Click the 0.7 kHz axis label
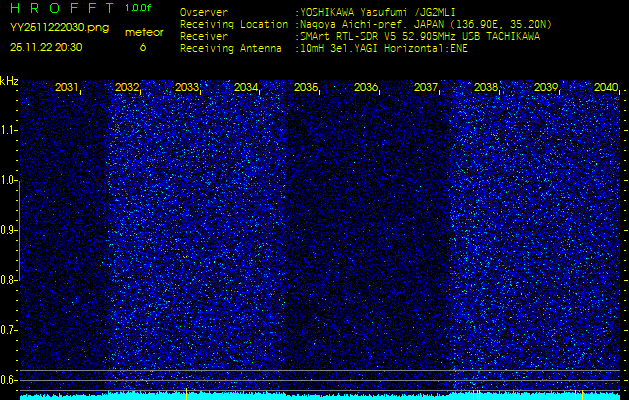This screenshot has height=400, width=629. 9,330
